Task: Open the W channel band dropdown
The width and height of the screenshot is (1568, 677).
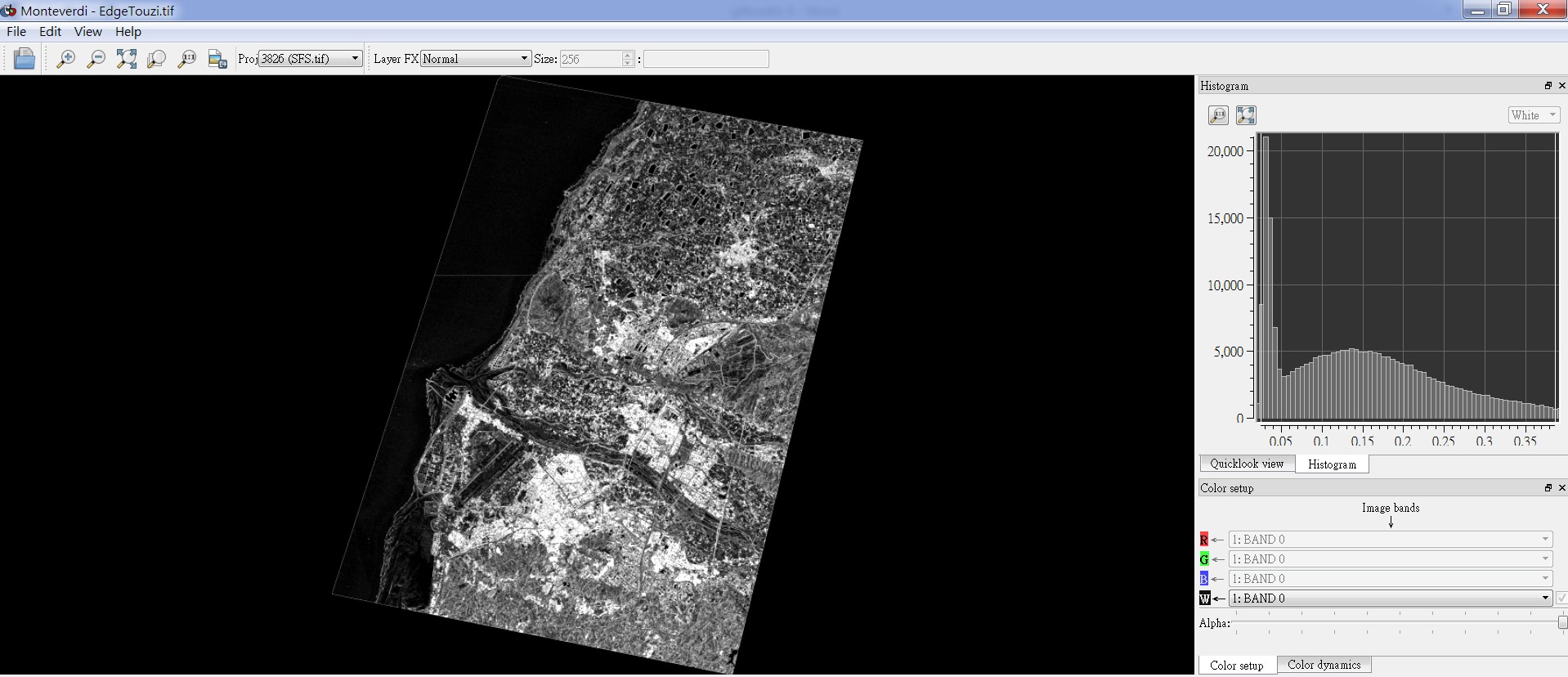Action: point(1390,599)
